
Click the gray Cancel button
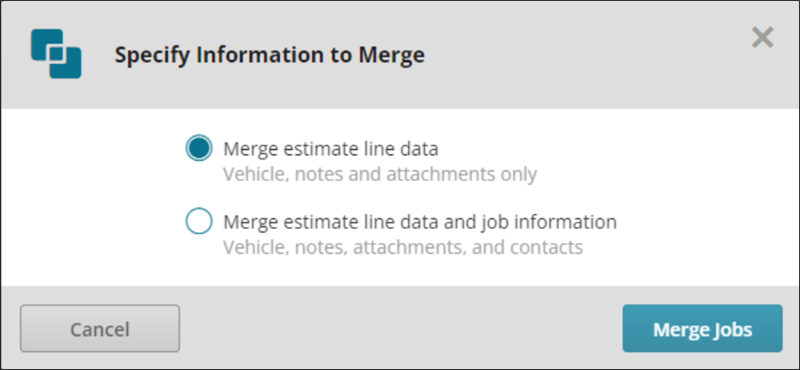pos(100,329)
